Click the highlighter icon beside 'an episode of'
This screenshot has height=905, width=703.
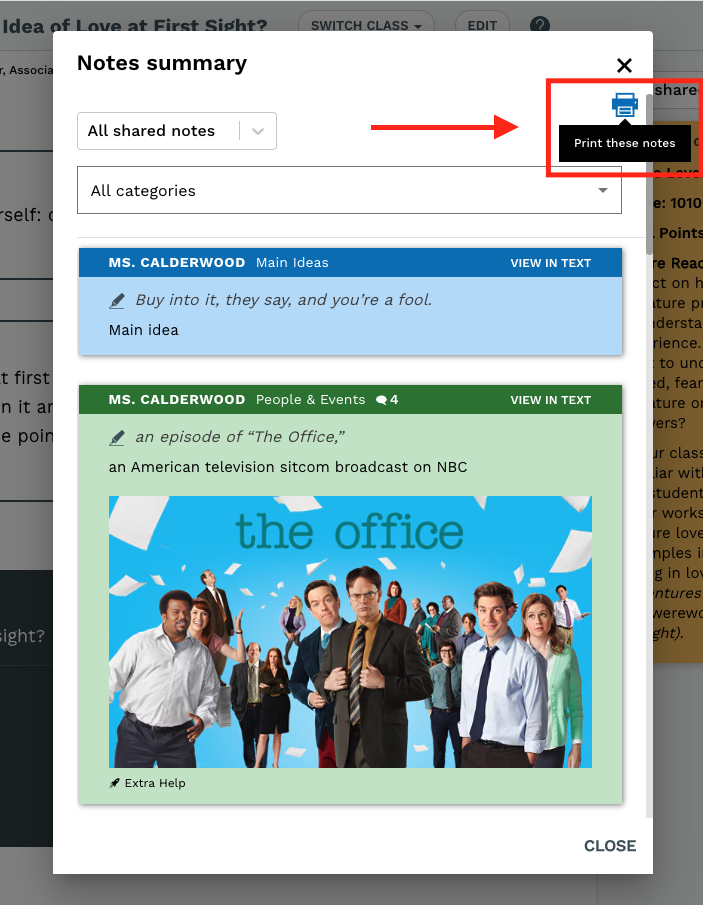point(117,438)
